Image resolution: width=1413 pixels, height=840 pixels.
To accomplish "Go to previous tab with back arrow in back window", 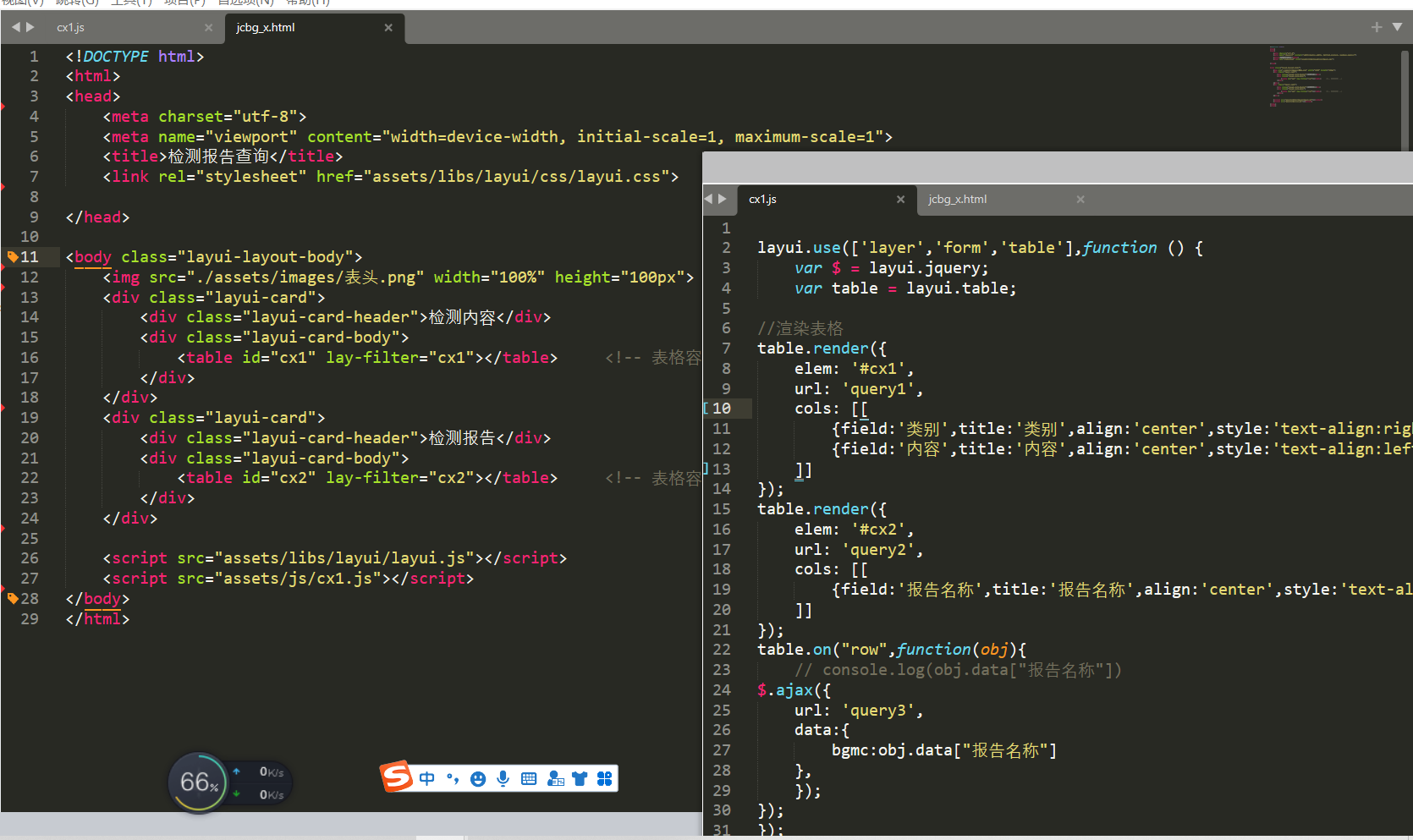I will (x=15, y=27).
